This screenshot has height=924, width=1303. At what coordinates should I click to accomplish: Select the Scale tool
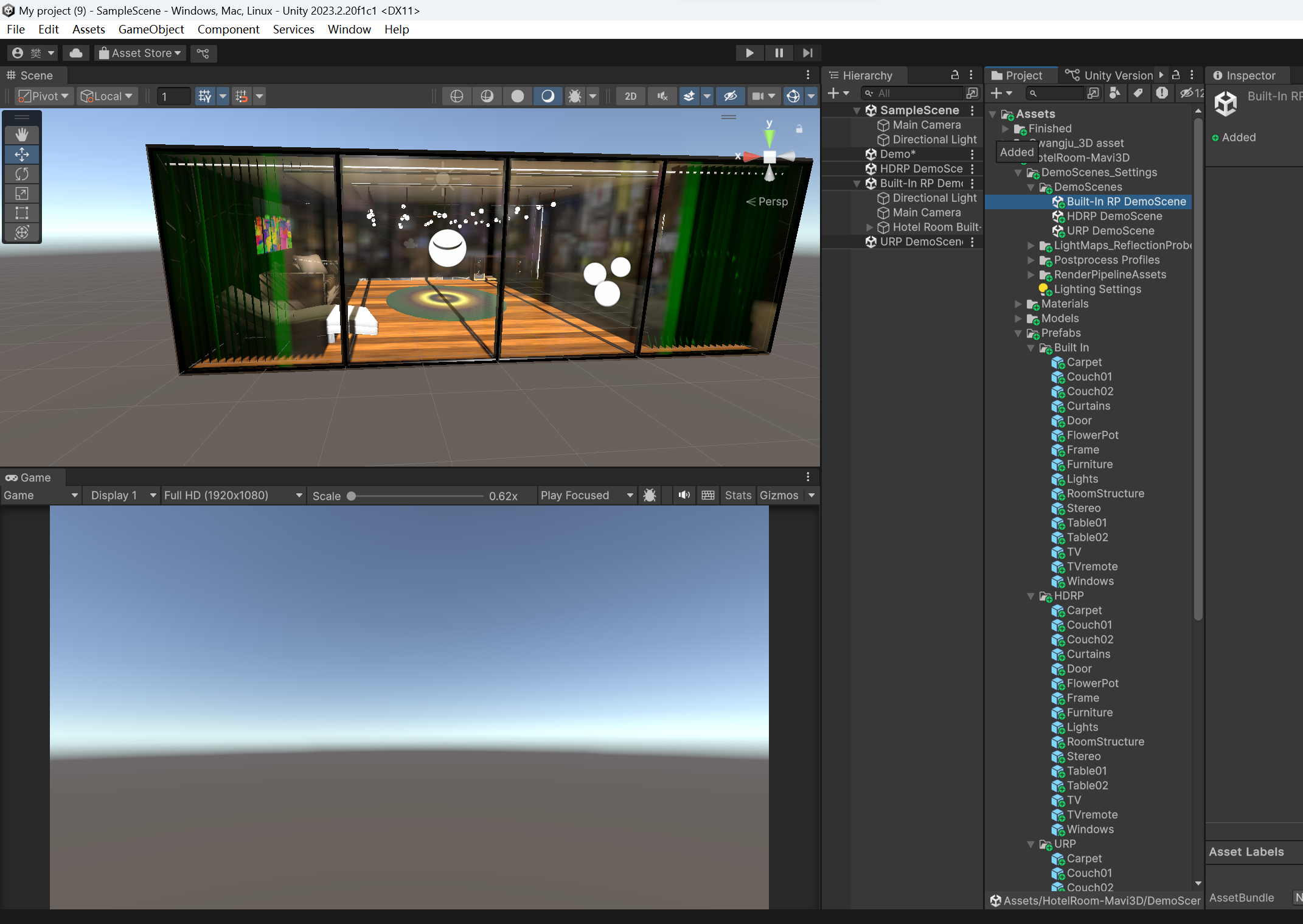coord(22,193)
